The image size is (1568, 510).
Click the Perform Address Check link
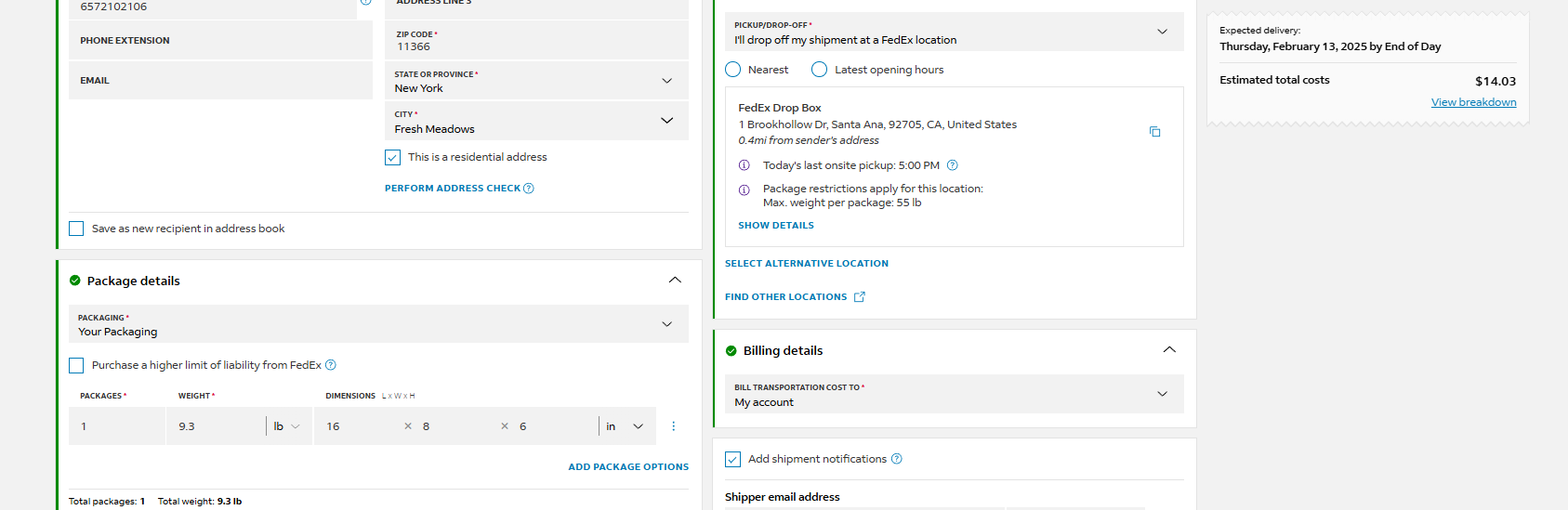click(x=453, y=189)
